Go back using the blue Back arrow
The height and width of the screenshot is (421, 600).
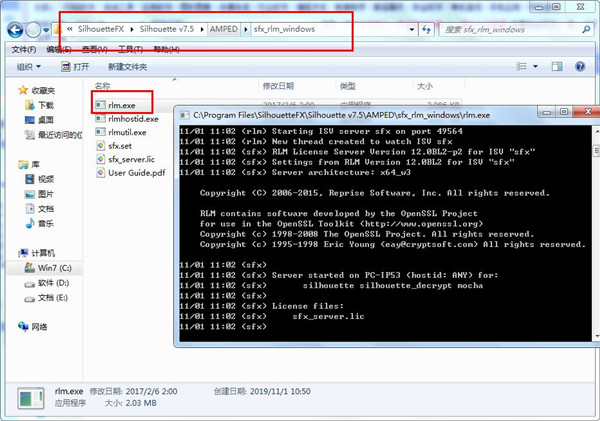point(15,29)
